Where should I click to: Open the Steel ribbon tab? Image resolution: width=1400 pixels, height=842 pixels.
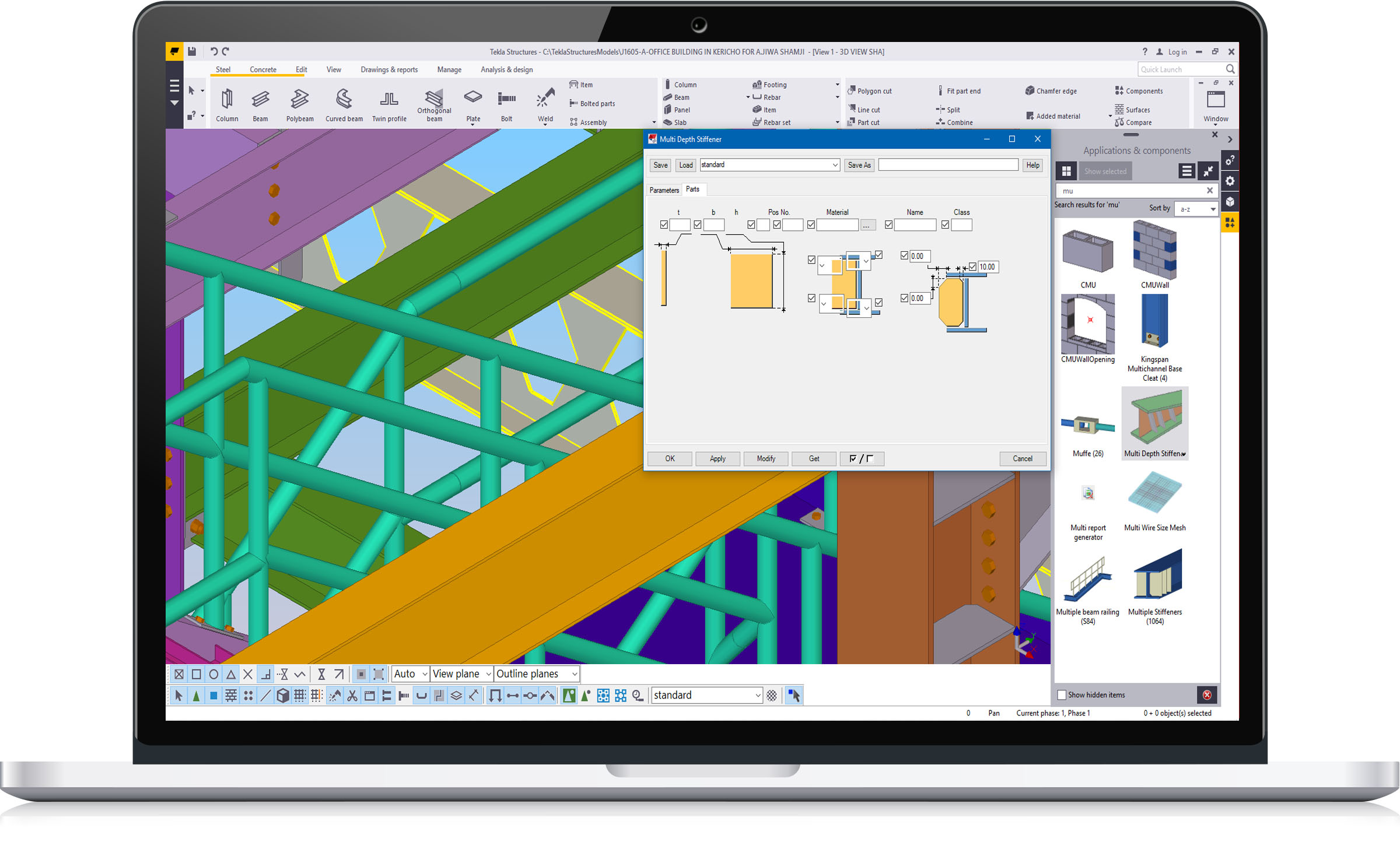223,69
